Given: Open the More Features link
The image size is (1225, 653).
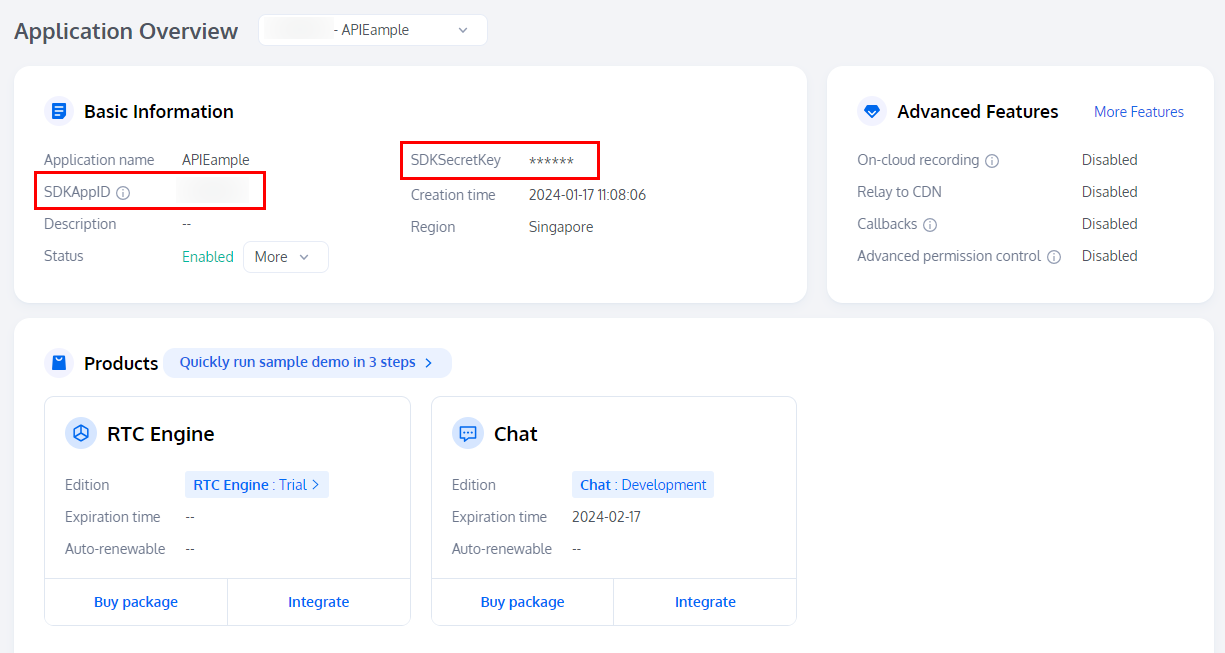Looking at the screenshot, I should pyautogui.click(x=1138, y=112).
